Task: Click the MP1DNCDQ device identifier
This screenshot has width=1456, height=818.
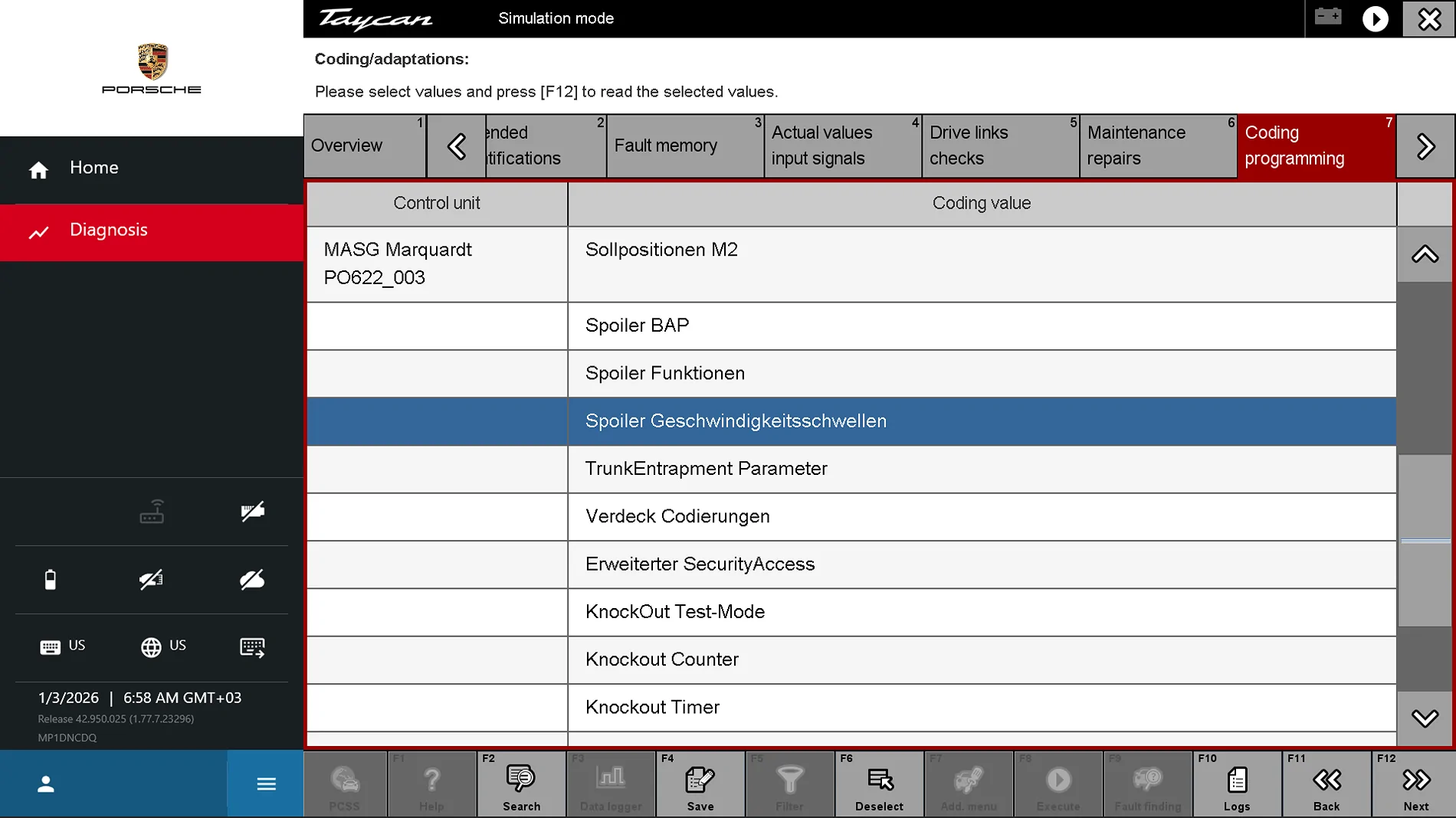Action: (67, 738)
